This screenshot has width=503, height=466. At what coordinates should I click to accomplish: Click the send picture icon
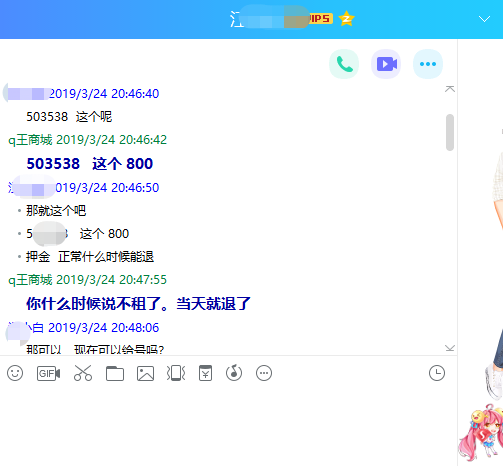[145, 373]
